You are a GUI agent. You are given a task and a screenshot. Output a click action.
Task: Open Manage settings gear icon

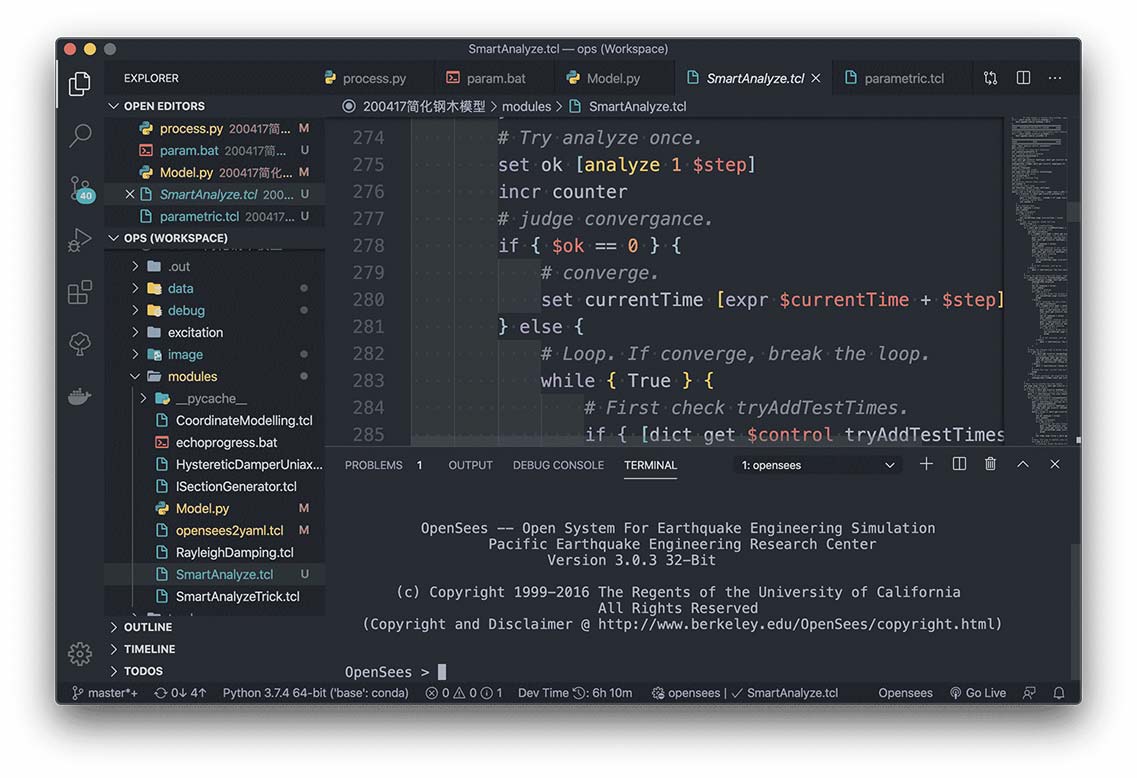click(80, 654)
